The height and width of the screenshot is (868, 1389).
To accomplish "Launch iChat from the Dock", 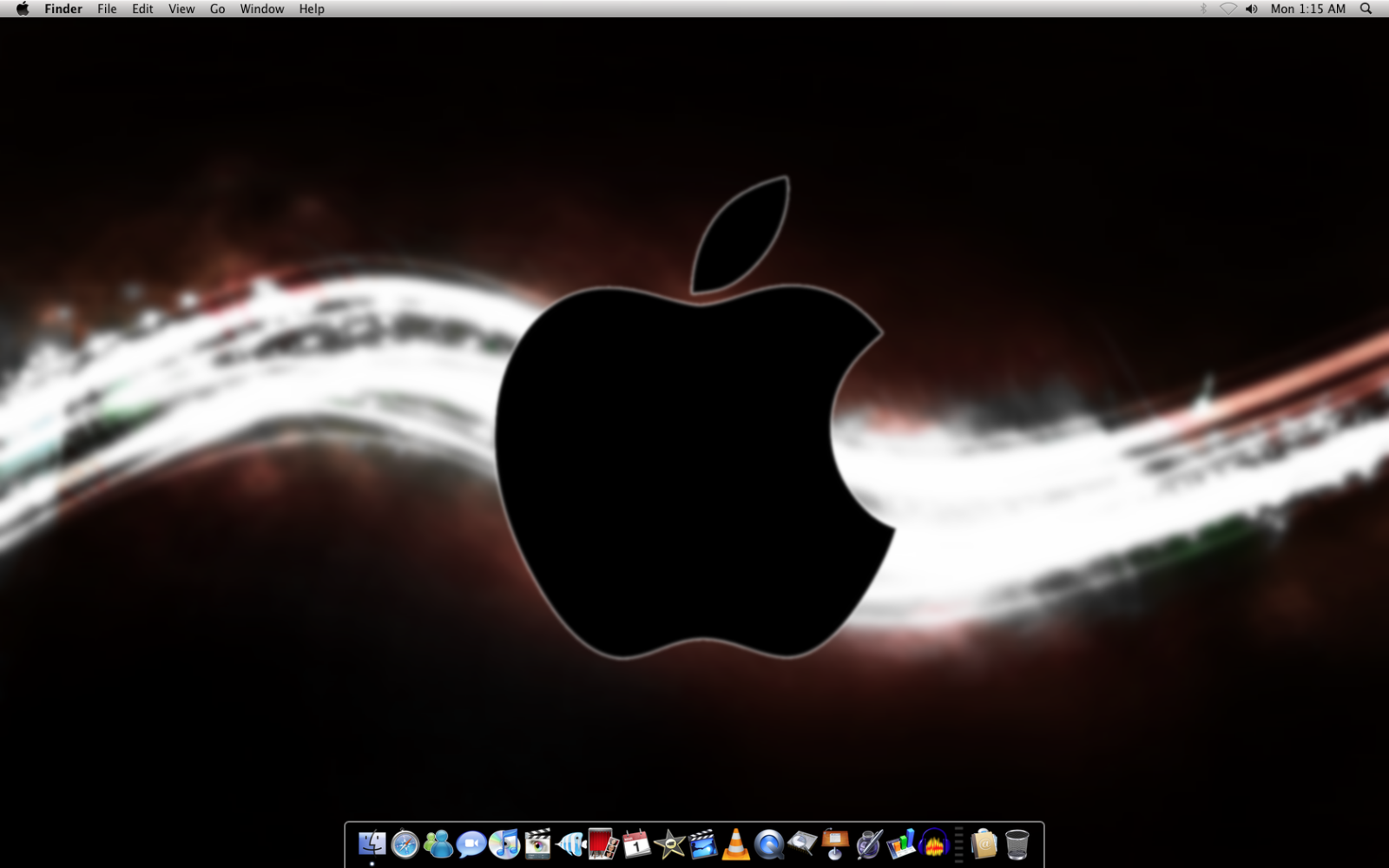I will point(471,844).
